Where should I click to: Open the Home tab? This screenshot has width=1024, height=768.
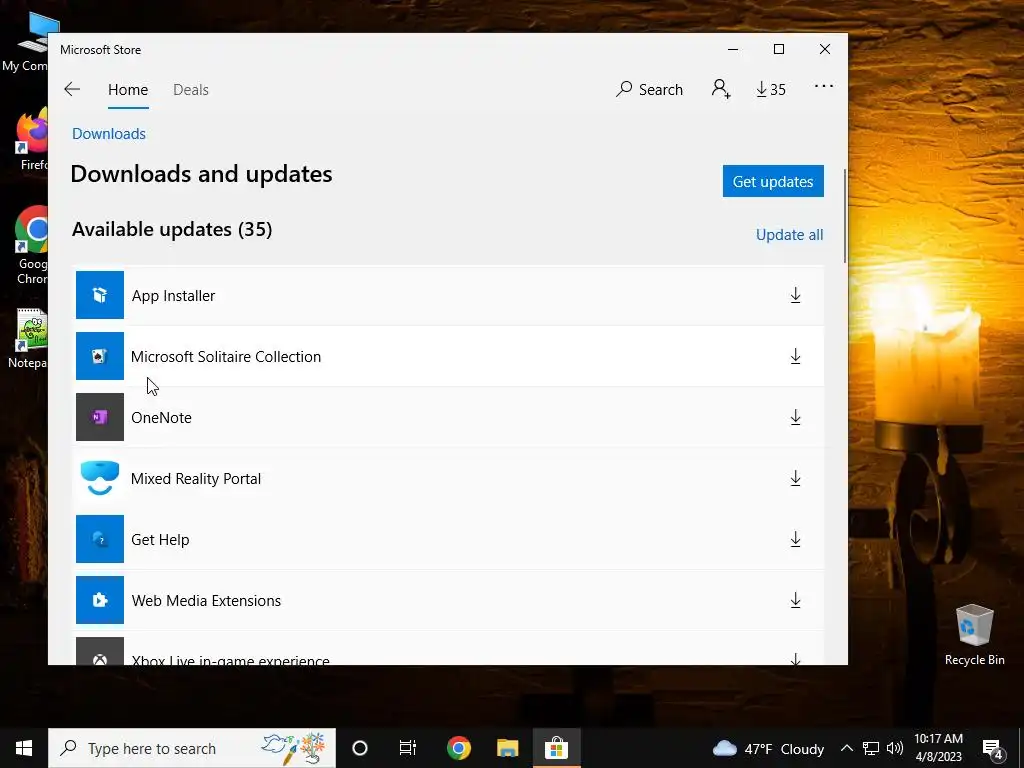[x=128, y=89]
